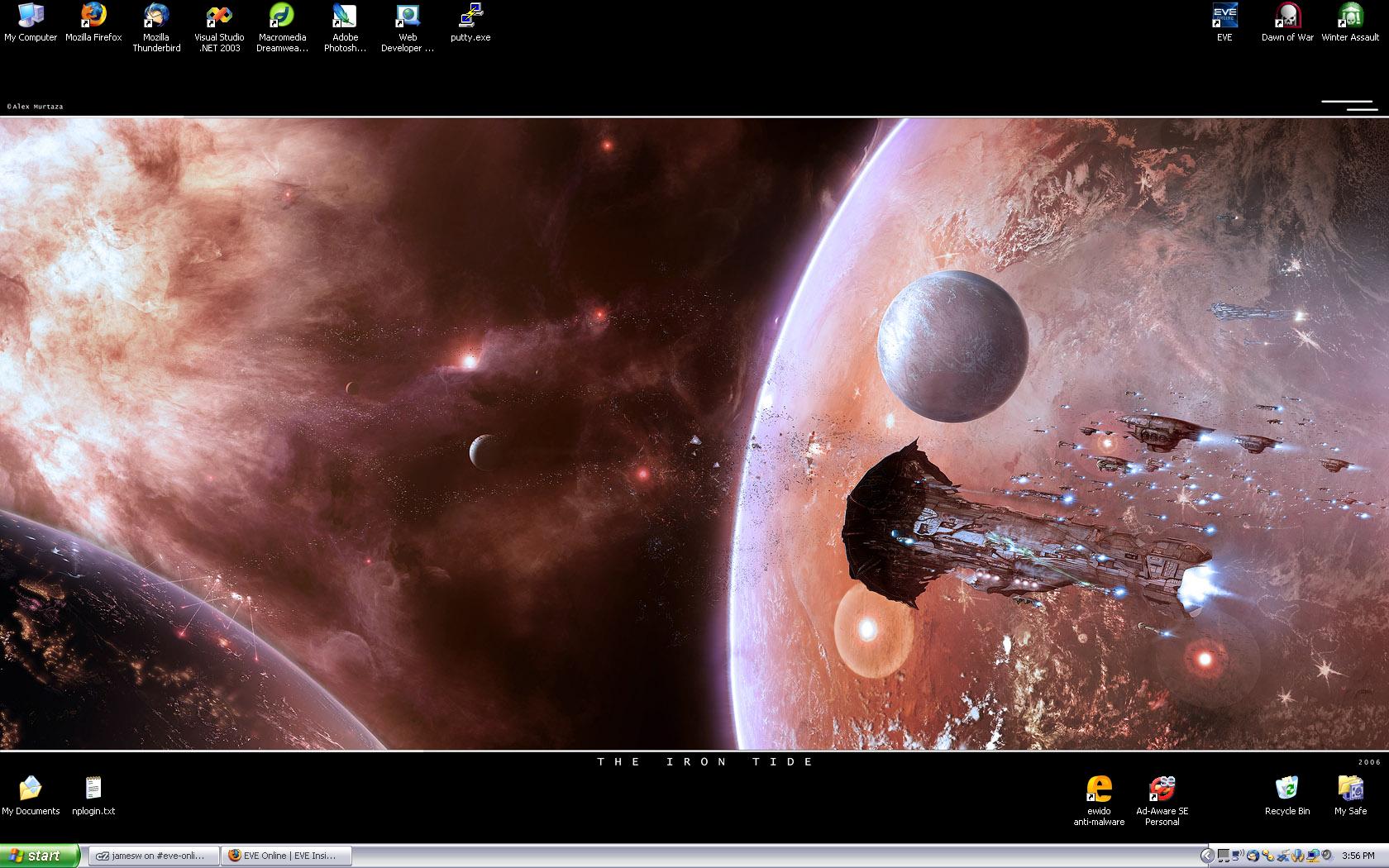This screenshot has height=868, width=1389.
Task: Open the Windows Start menu
Action: (40, 856)
